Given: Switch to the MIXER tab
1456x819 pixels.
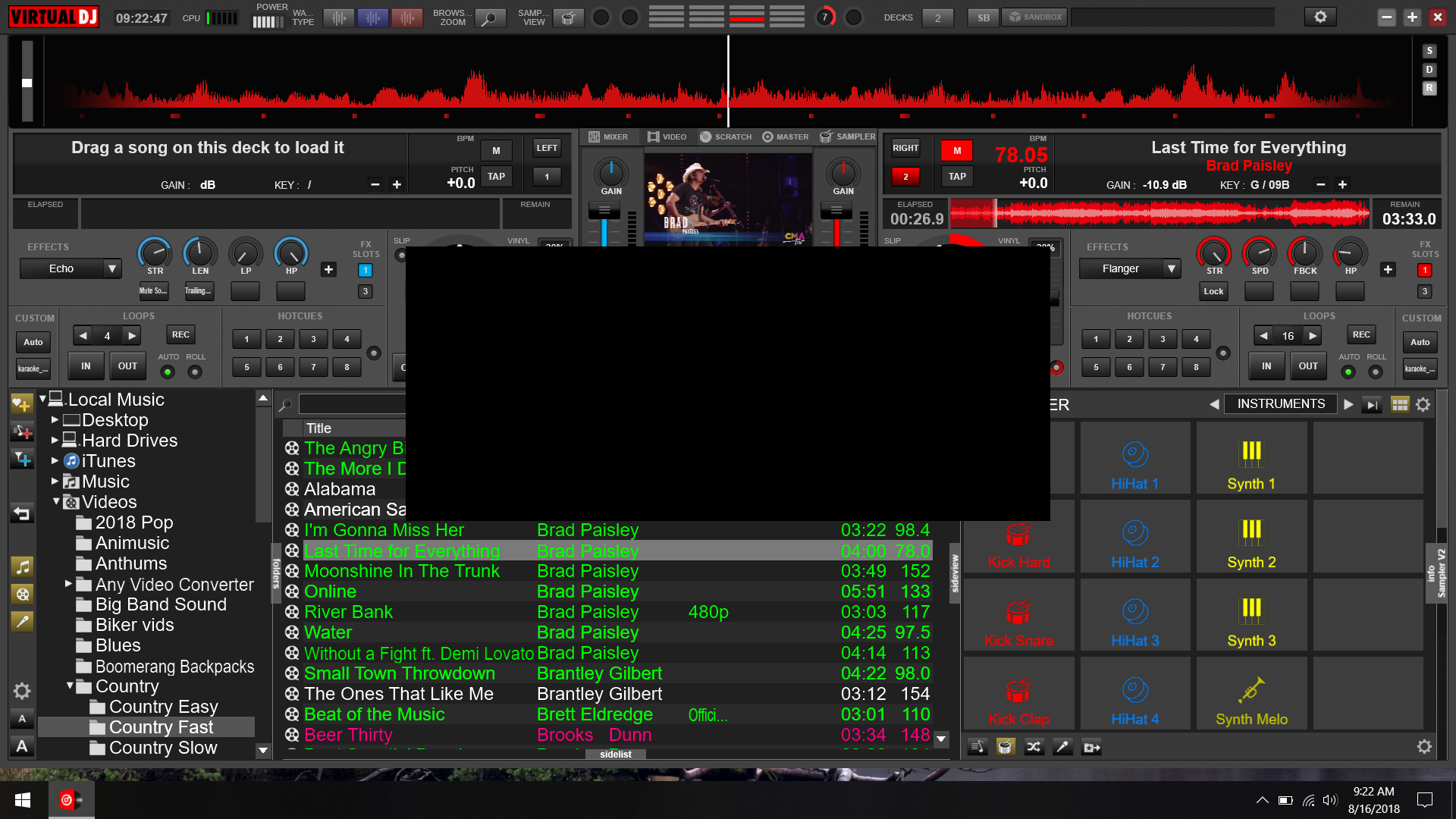Looking at the screenshot, I should (608, 137).
